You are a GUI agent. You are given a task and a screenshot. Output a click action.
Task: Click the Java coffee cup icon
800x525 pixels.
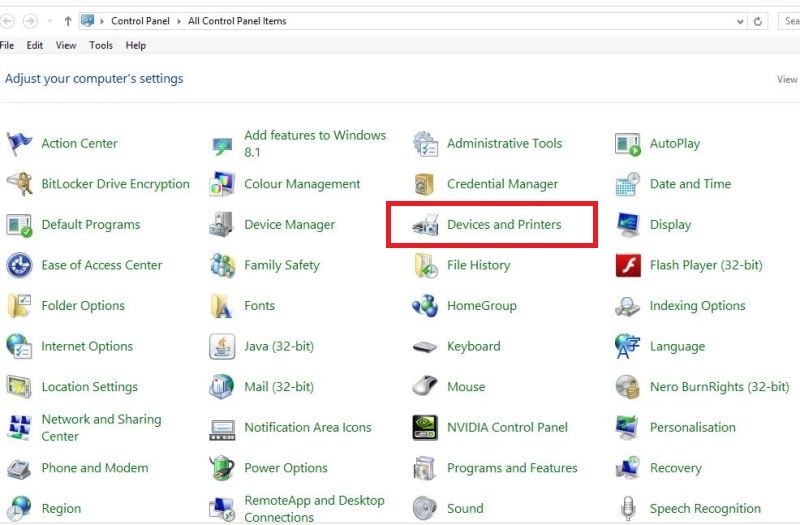point(222,346)
